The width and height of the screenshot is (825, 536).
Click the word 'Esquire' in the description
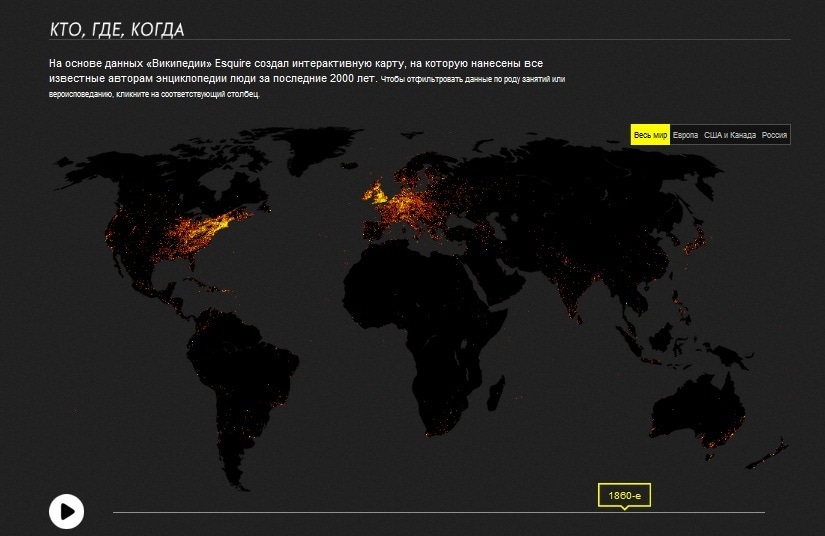tap(234, 63)
